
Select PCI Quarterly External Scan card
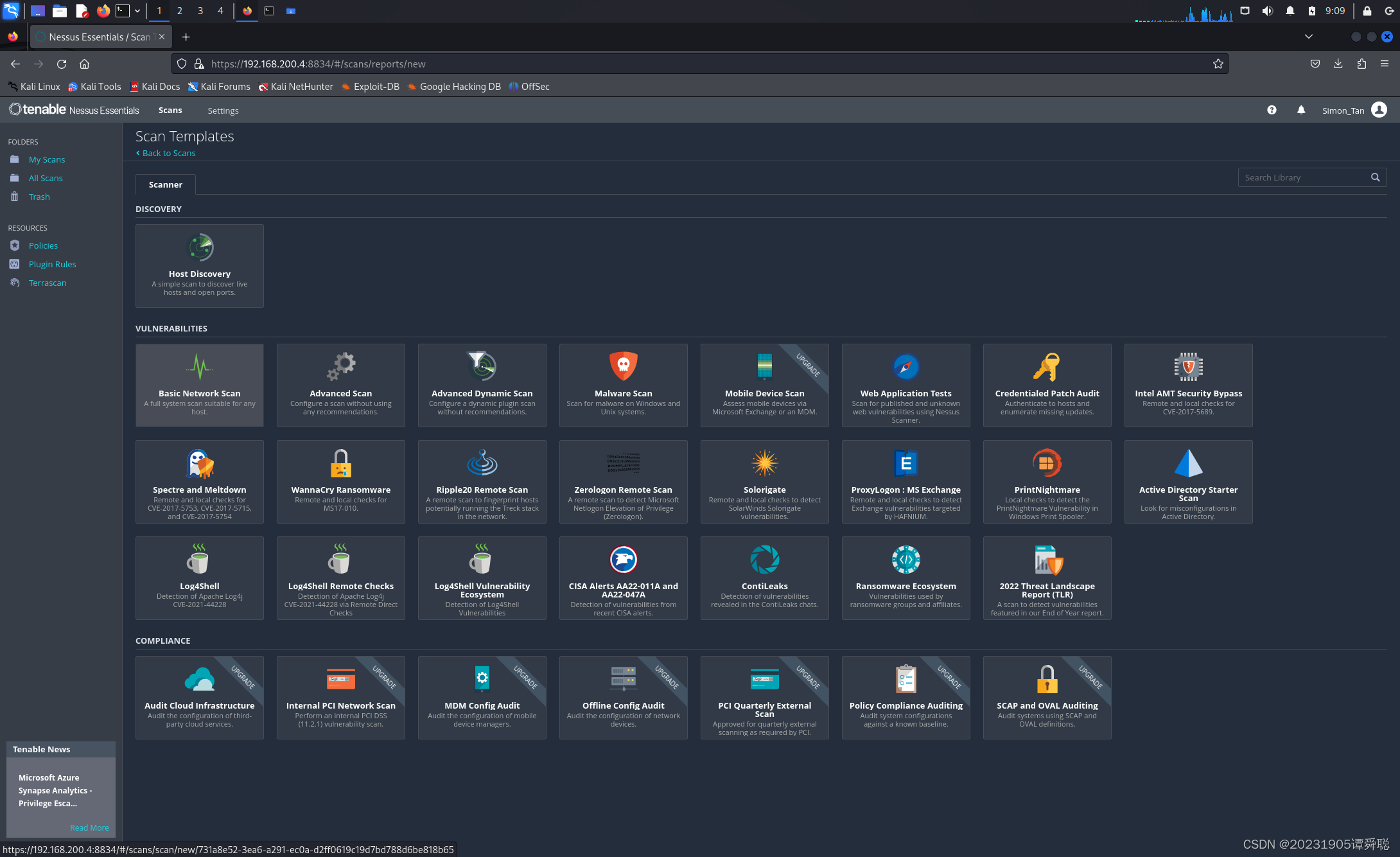[x=764, y=697]
